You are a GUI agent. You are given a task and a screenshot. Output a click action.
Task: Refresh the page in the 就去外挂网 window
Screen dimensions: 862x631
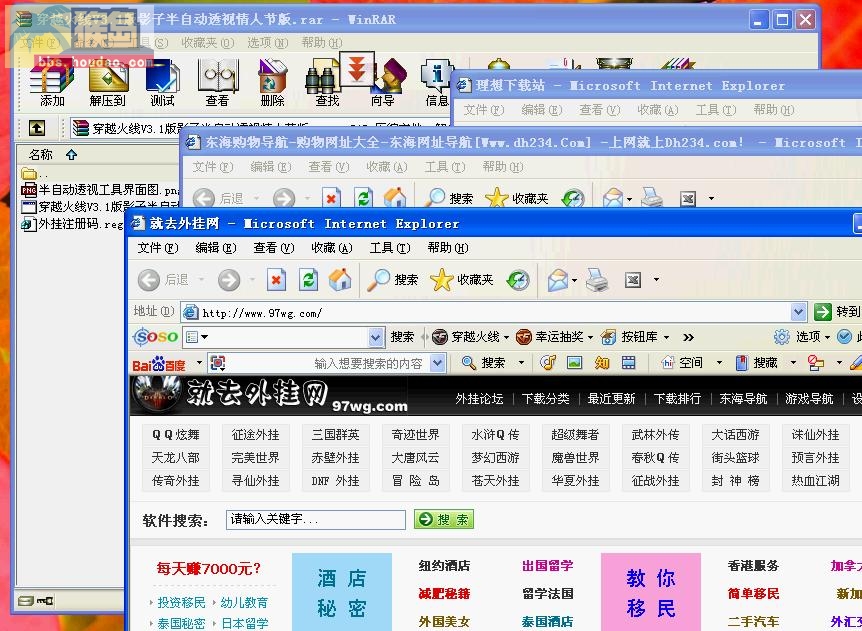pos(308,280)
